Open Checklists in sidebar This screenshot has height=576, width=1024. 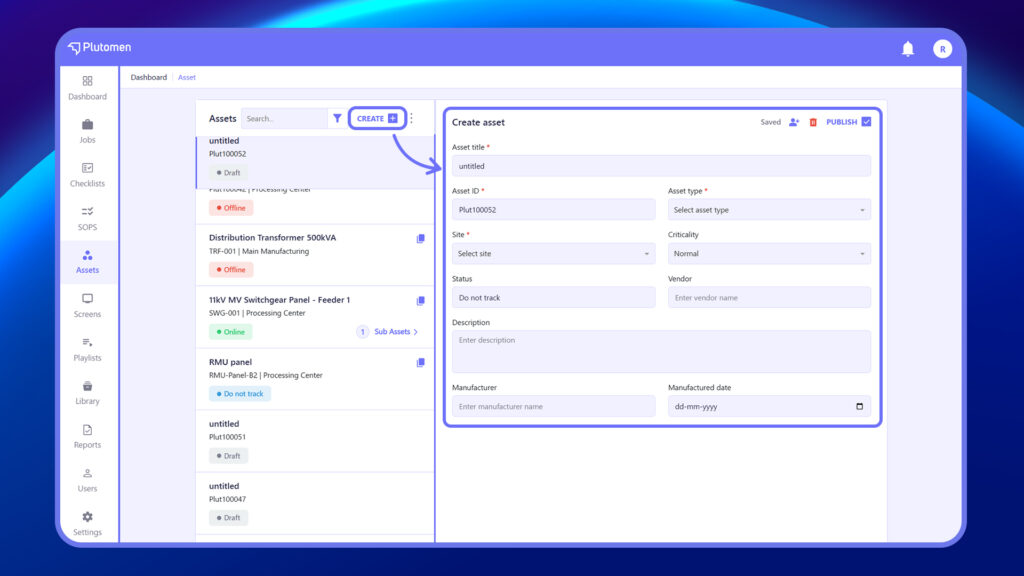tap(88, 175)
